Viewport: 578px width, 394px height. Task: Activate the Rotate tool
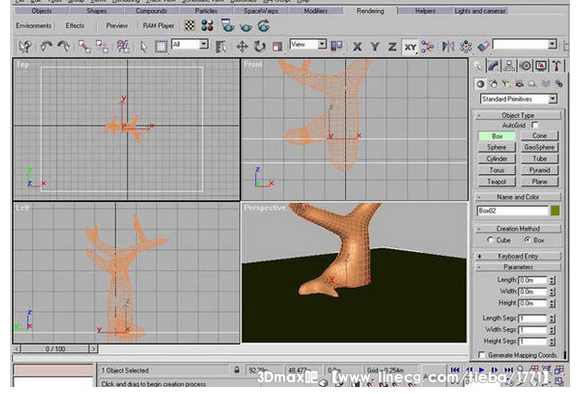point(260,46)
